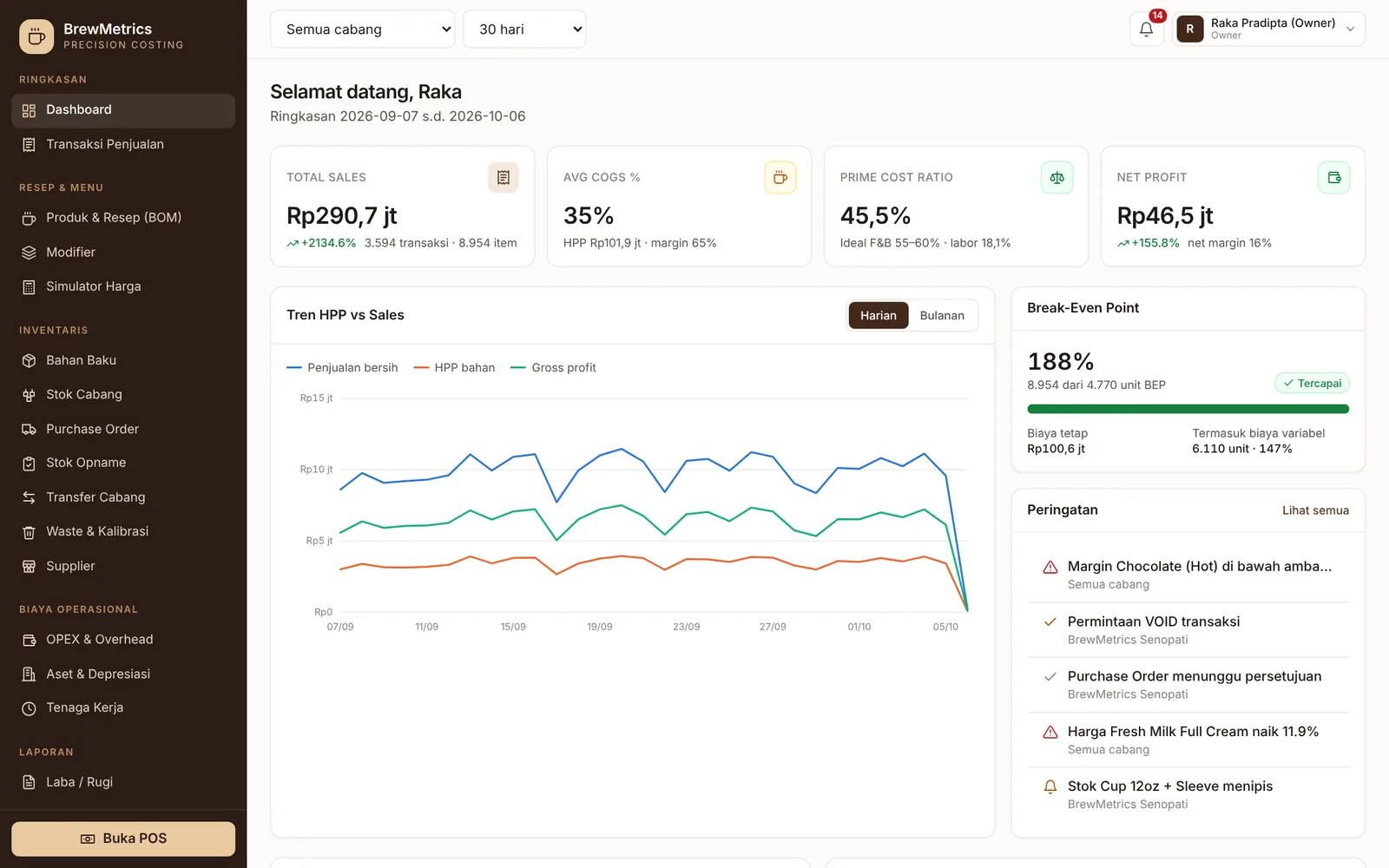Go to OPEX & Overhead page
Viewport: 1389px width, 868px height.
123,640
